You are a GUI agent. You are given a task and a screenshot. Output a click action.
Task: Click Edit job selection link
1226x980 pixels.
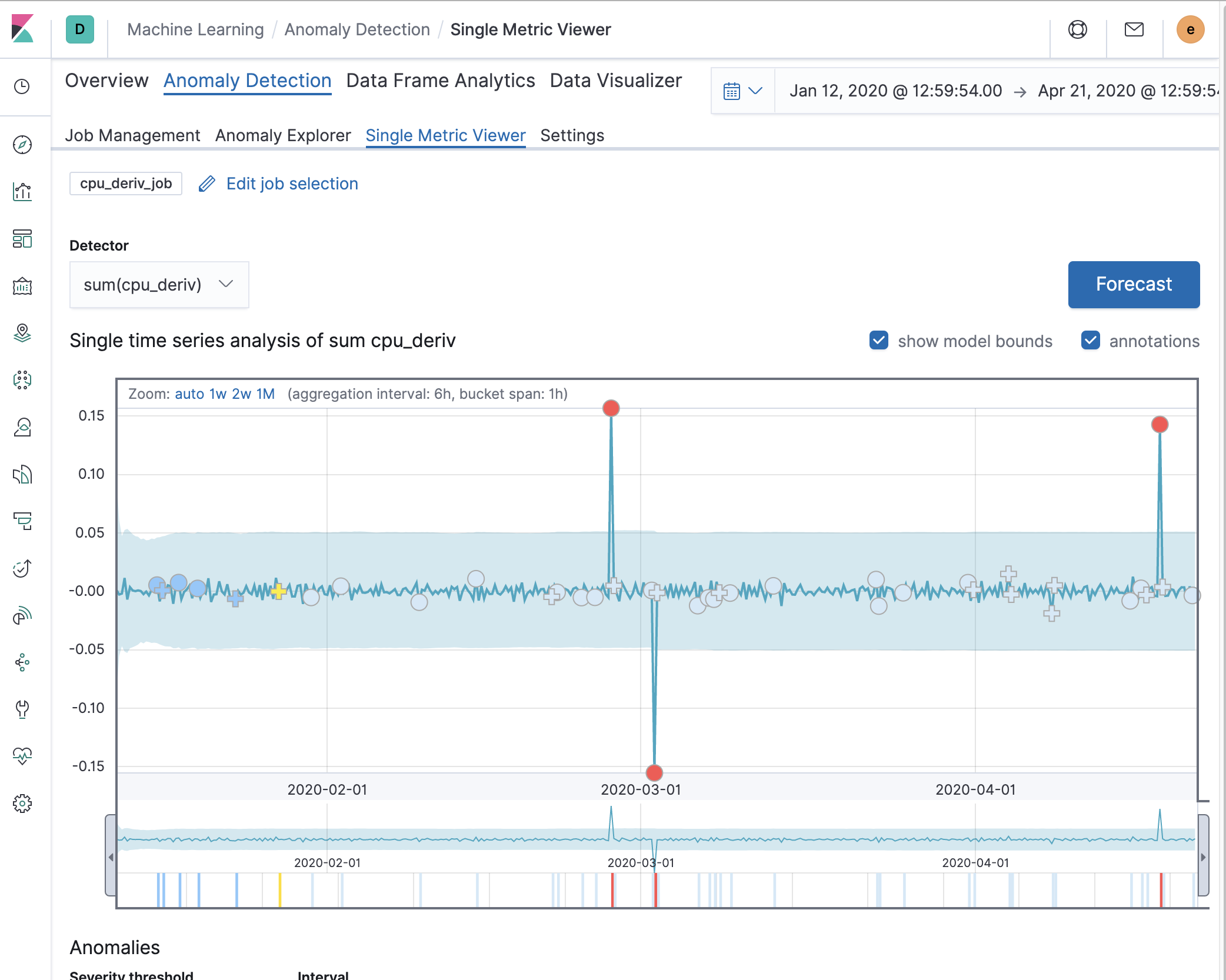[x=292, y=184]
